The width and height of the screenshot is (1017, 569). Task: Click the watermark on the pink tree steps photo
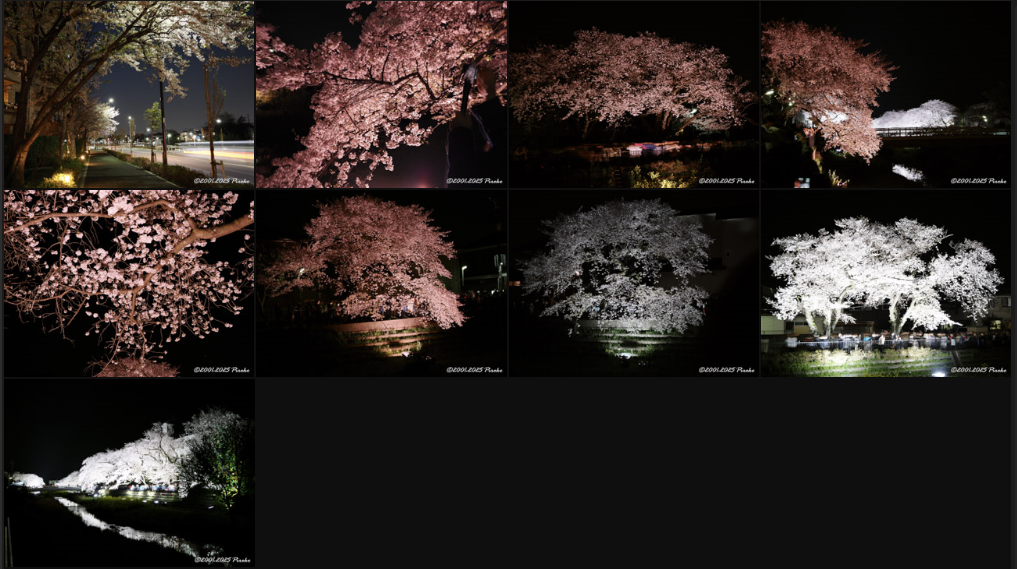pos(474,370)
